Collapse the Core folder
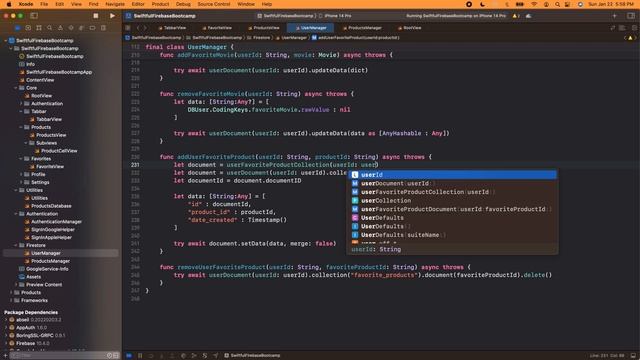 coord(16,88)
